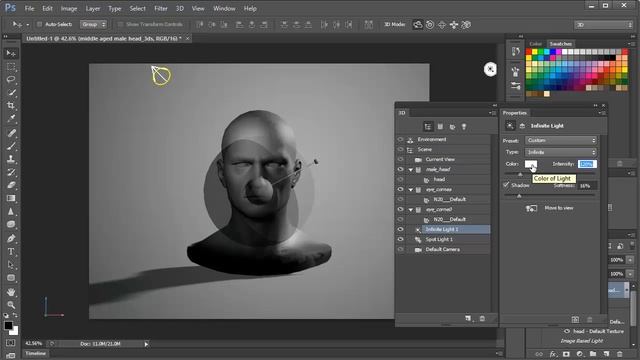This screenshot has height=360, width=640.
Task: Collapse the male_head tree item
Action: click(x=411, y=169)
